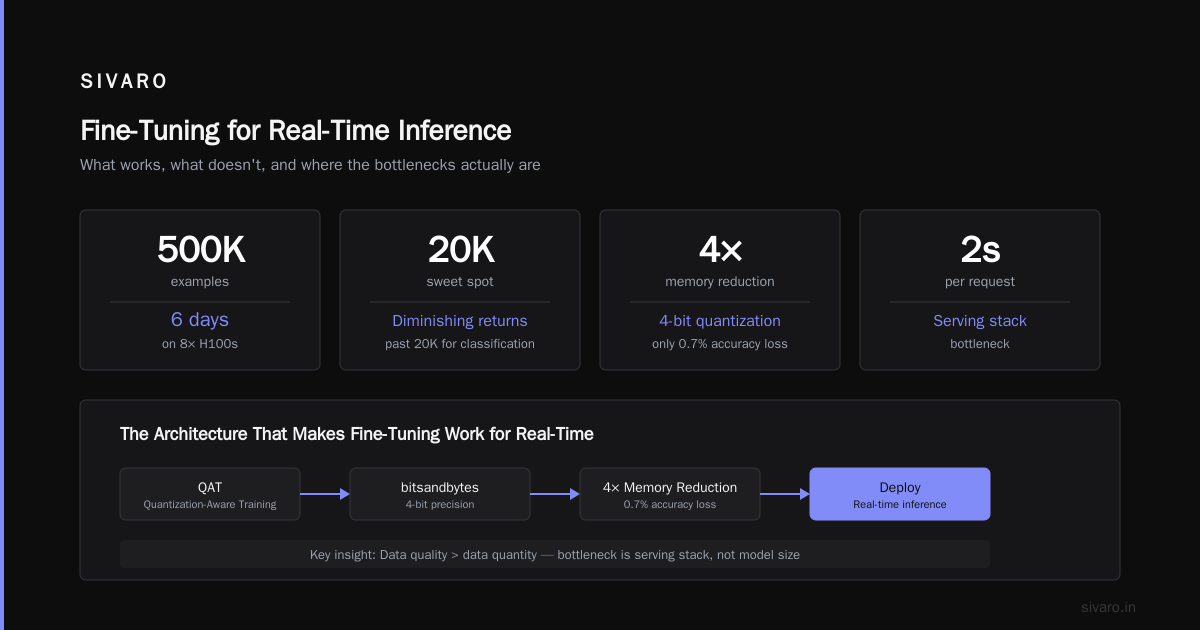1200x630 pixels.
Task: Click the '2s' statistic value
Action: [980, 249]
